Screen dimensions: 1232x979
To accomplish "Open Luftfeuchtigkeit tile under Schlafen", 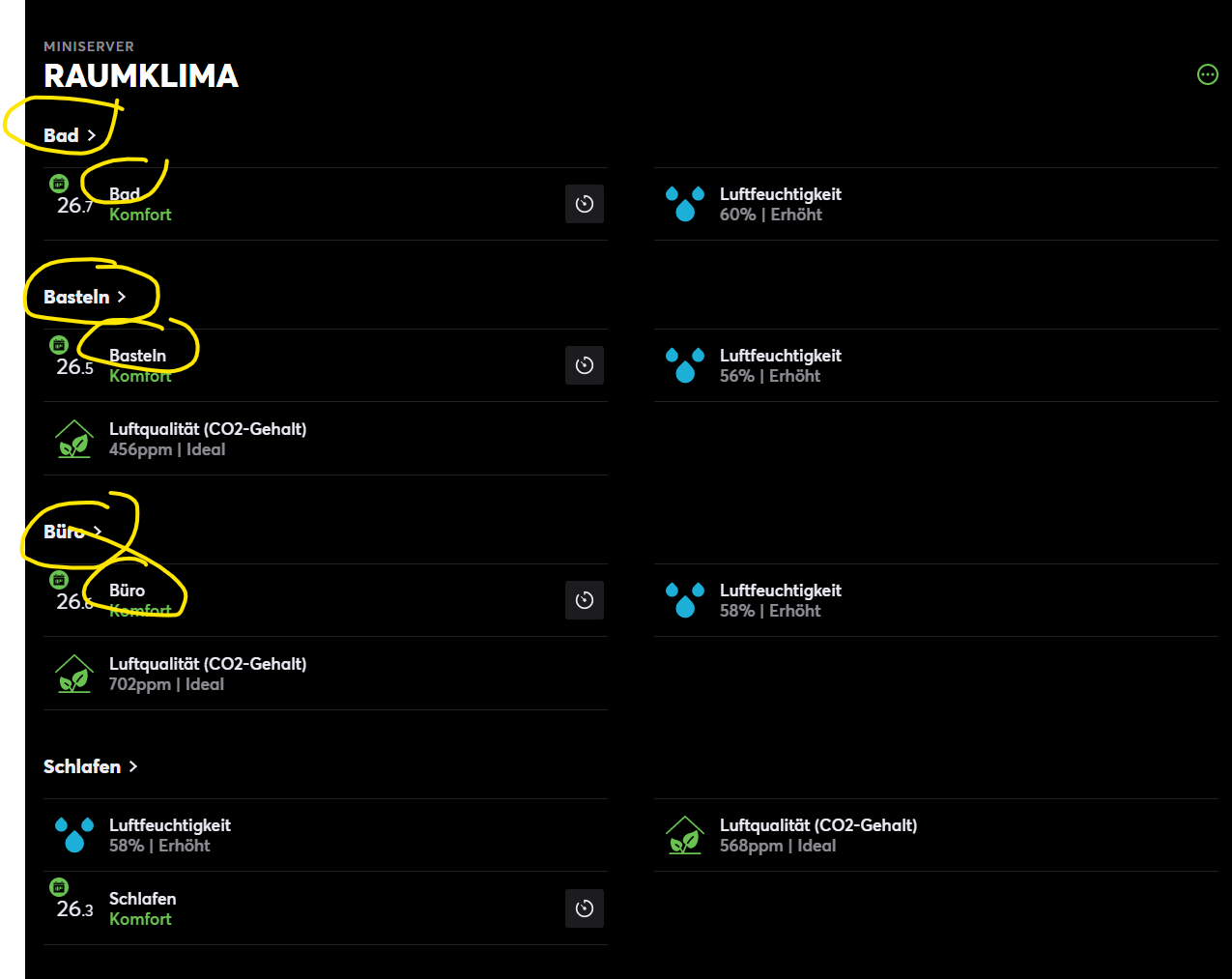I will click(169, 835).
